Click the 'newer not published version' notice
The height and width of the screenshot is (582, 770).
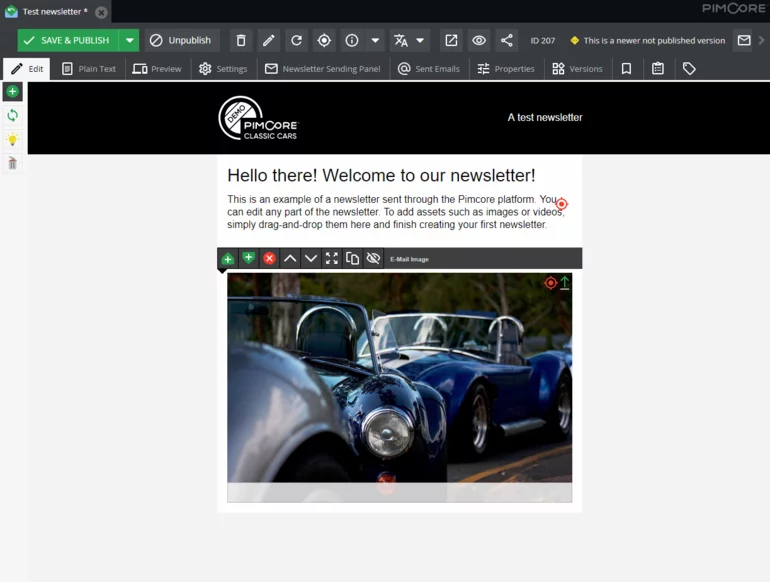(x=647, y=41)
